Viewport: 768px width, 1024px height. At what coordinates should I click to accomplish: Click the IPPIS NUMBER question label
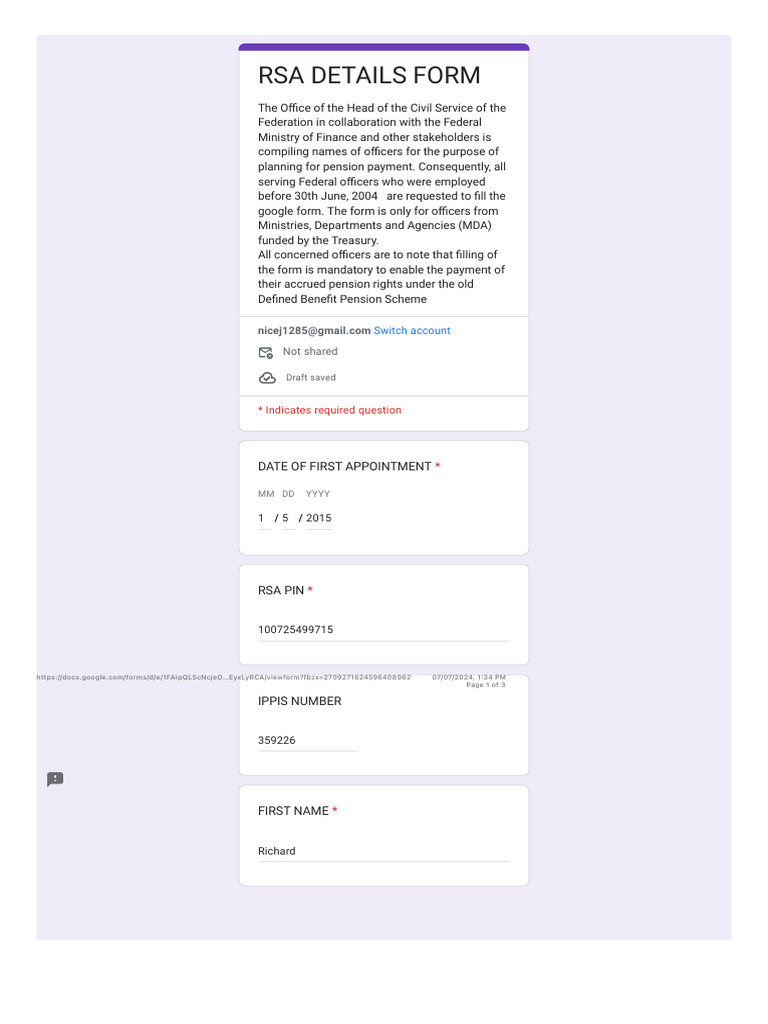[x=300, y=701]
